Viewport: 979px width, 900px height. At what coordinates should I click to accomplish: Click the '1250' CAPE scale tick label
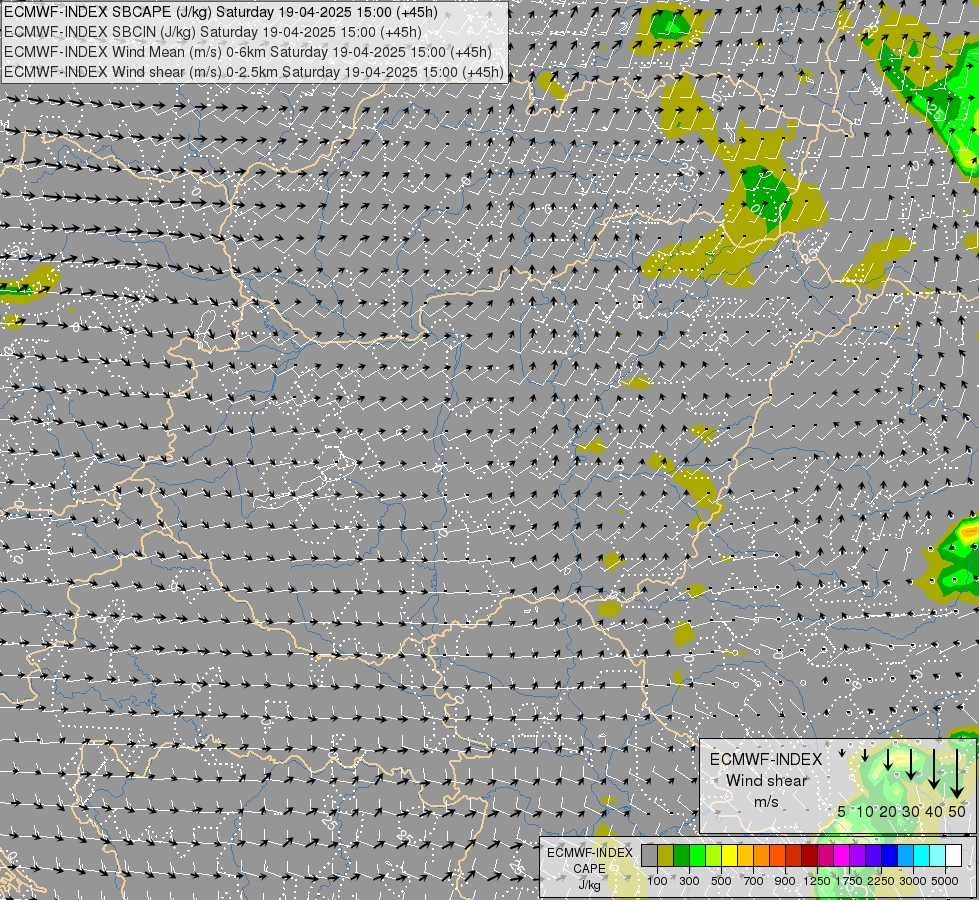tap(817, 881)
